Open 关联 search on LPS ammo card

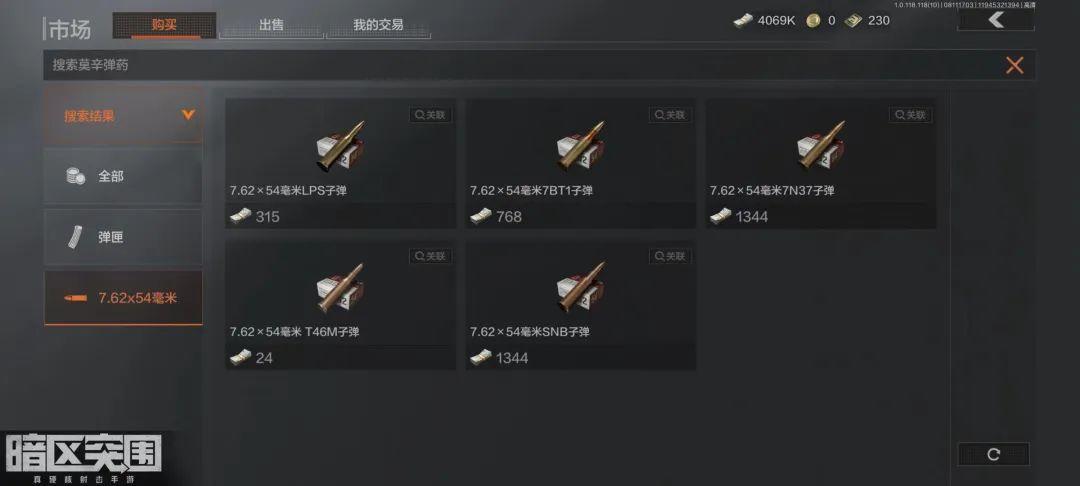pos(430,115)
